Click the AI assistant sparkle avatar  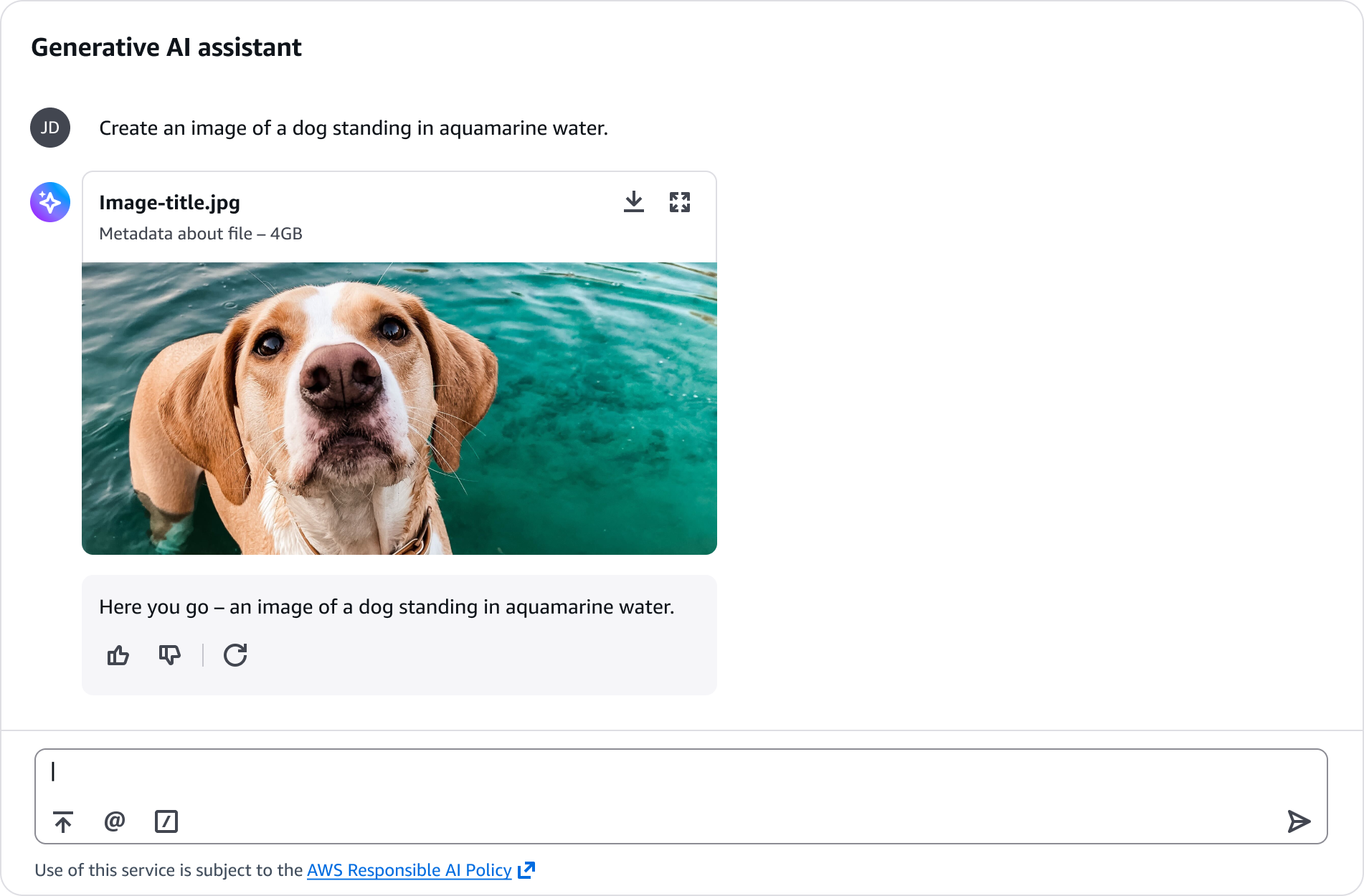pyautogui.click(x=50, y=202)
